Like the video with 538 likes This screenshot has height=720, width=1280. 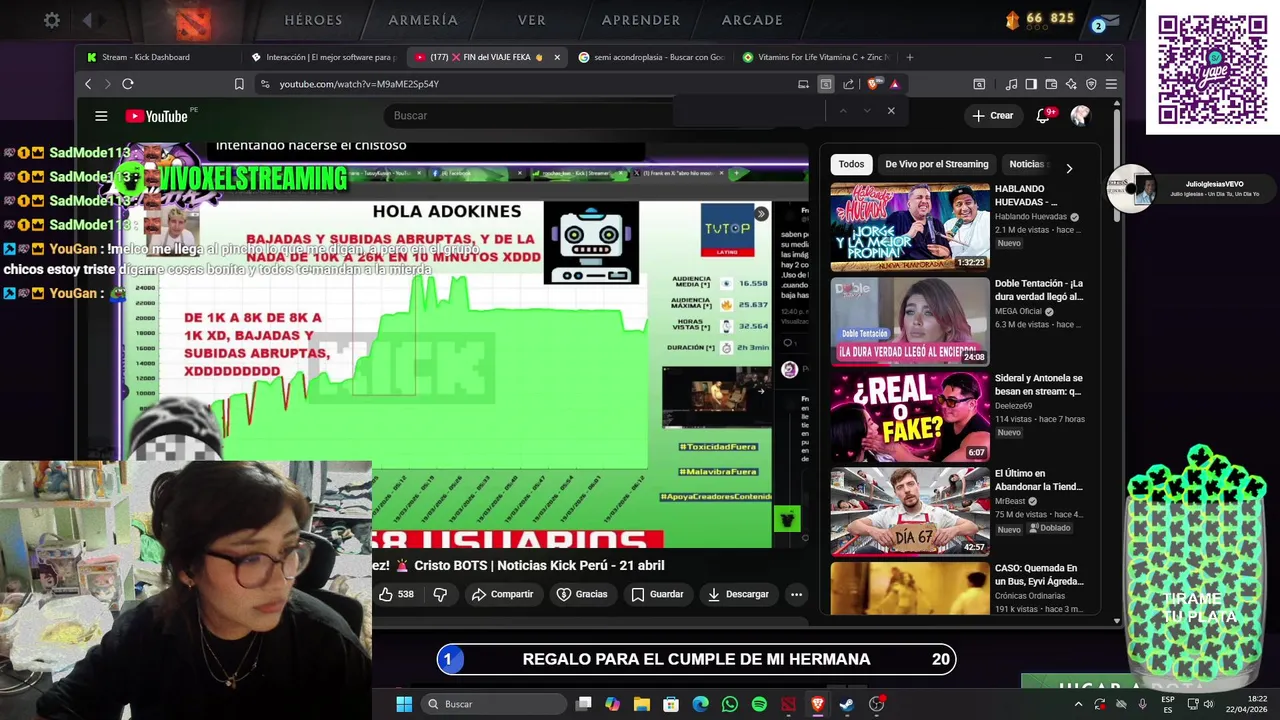pyautogui.click(x=396, y=594)
